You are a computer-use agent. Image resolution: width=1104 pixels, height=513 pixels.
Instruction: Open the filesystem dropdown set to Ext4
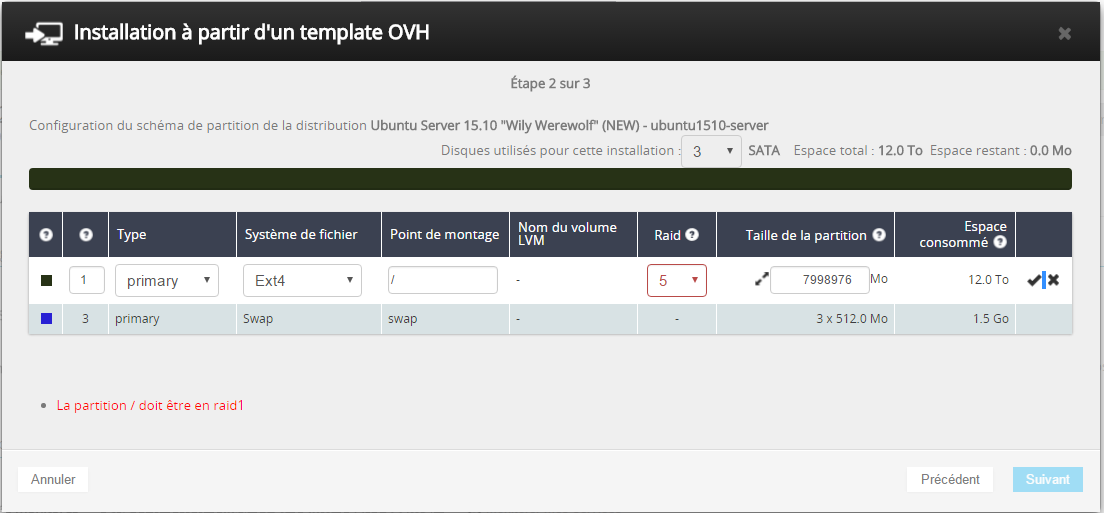click(x=303, y=281)
